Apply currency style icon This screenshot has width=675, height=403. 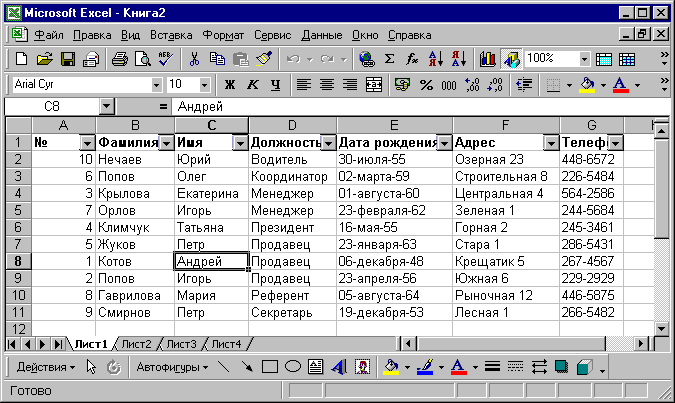(402, 84)
